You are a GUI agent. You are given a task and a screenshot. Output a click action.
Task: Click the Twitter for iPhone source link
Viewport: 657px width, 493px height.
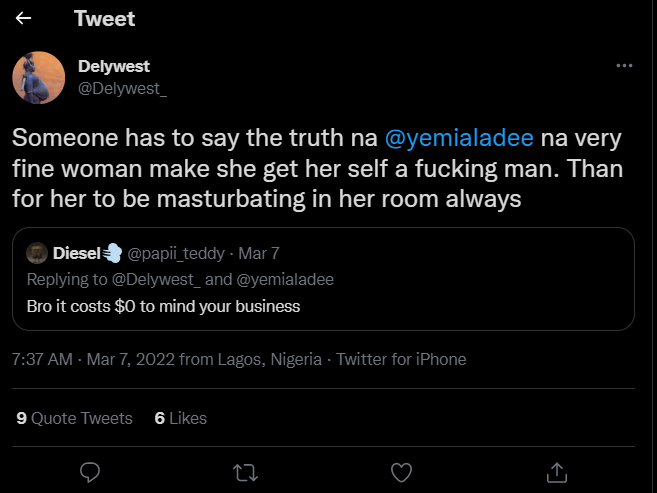coord(401,359)
